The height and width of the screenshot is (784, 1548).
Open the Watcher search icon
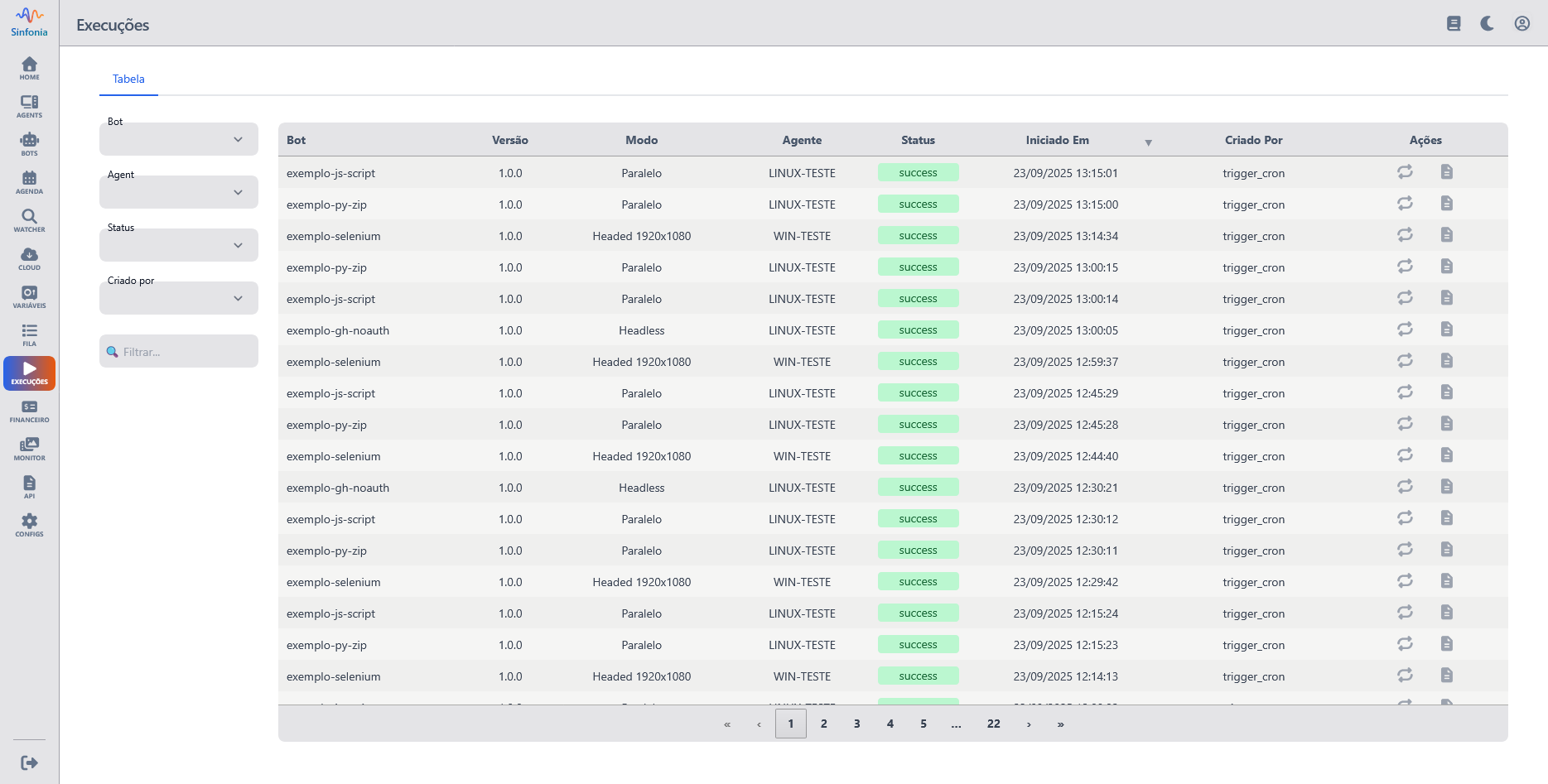(x=29, y=220)
